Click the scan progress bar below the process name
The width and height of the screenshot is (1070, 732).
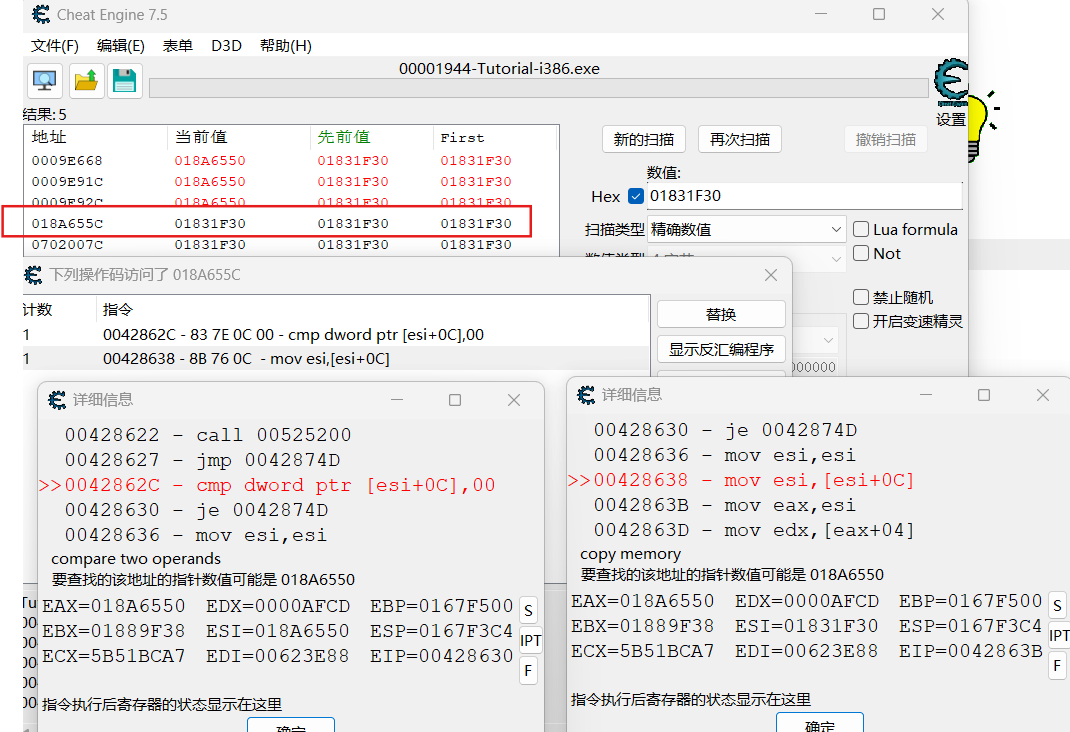[x=538, y=89]
